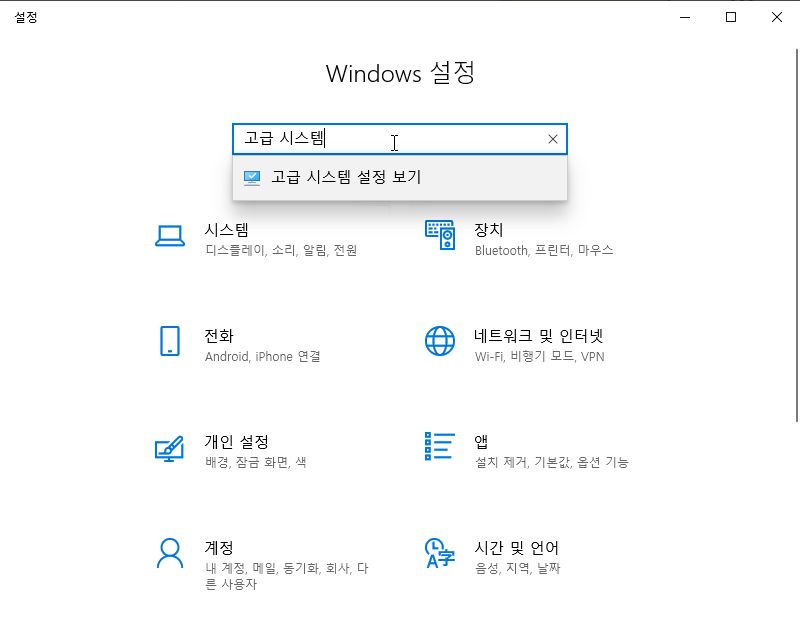This screenshot has height=633, width=800.
Task: Open the 시간 및 언어 icon
Action: pyautogui.click(x=439, y=553)
